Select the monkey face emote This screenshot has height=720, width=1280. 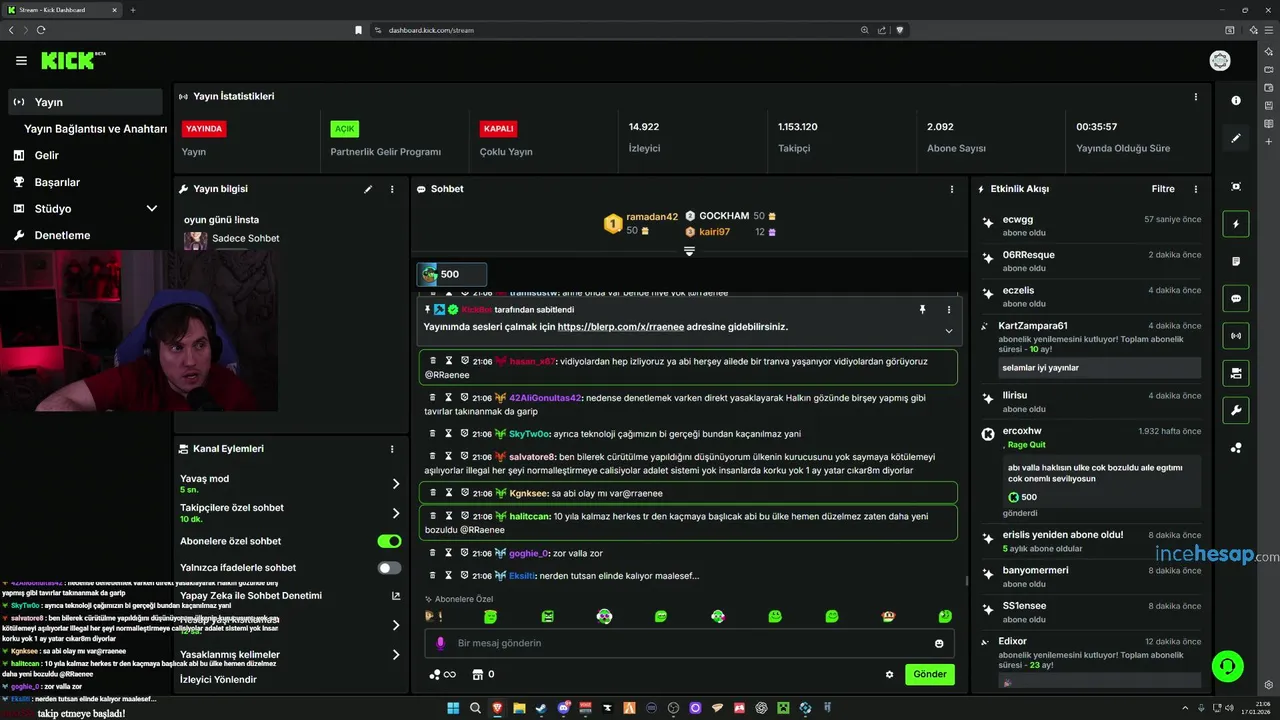pos(889,617)
